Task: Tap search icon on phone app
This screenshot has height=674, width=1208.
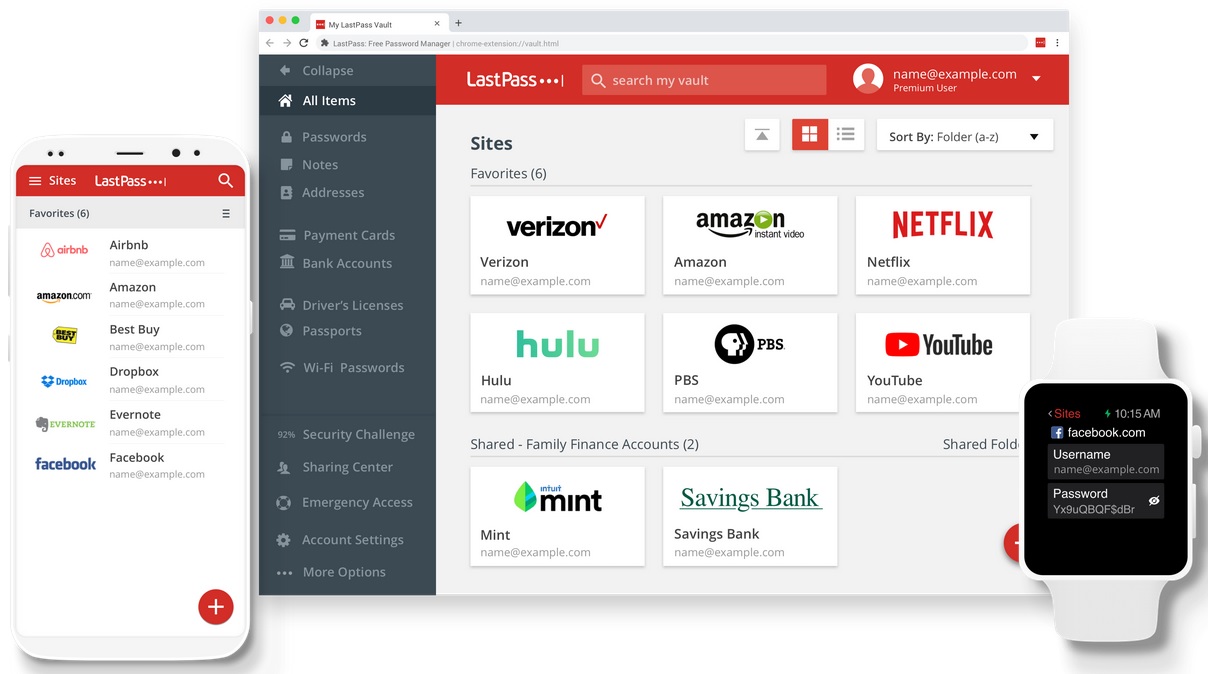Action: pos(225,181)
